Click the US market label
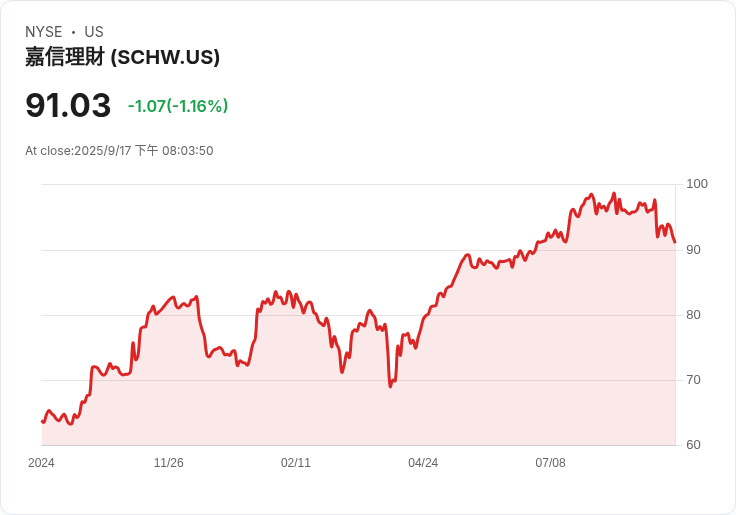This screenshot has width=736, height=515. click(x=94, y=32)
